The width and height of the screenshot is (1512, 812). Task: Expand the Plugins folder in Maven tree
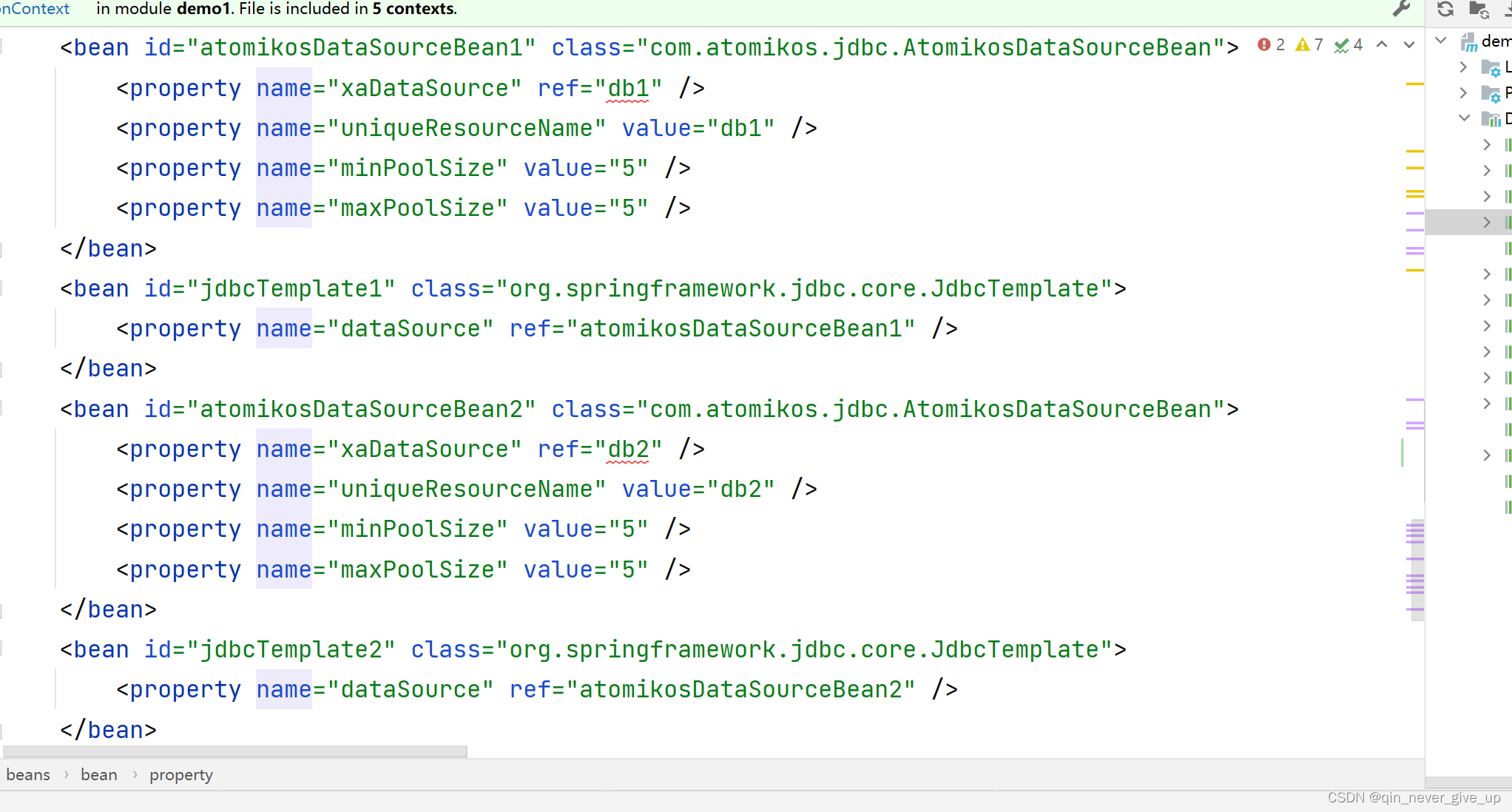pos(1463,93)
